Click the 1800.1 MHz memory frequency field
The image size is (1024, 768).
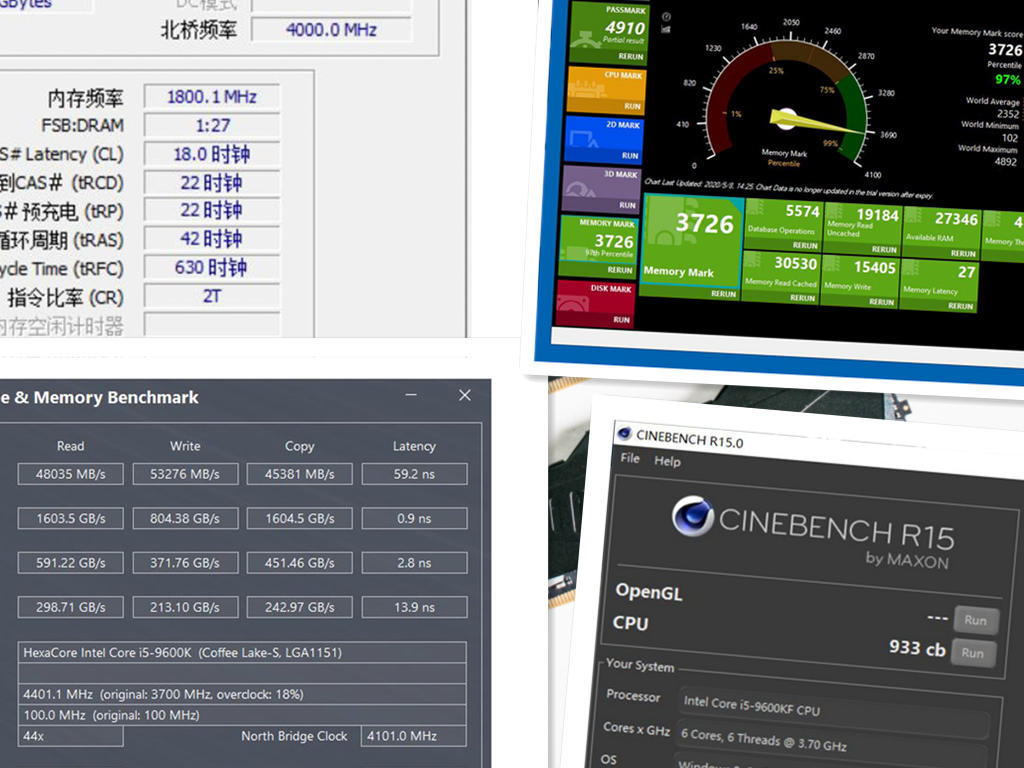[x=212, y=97]
